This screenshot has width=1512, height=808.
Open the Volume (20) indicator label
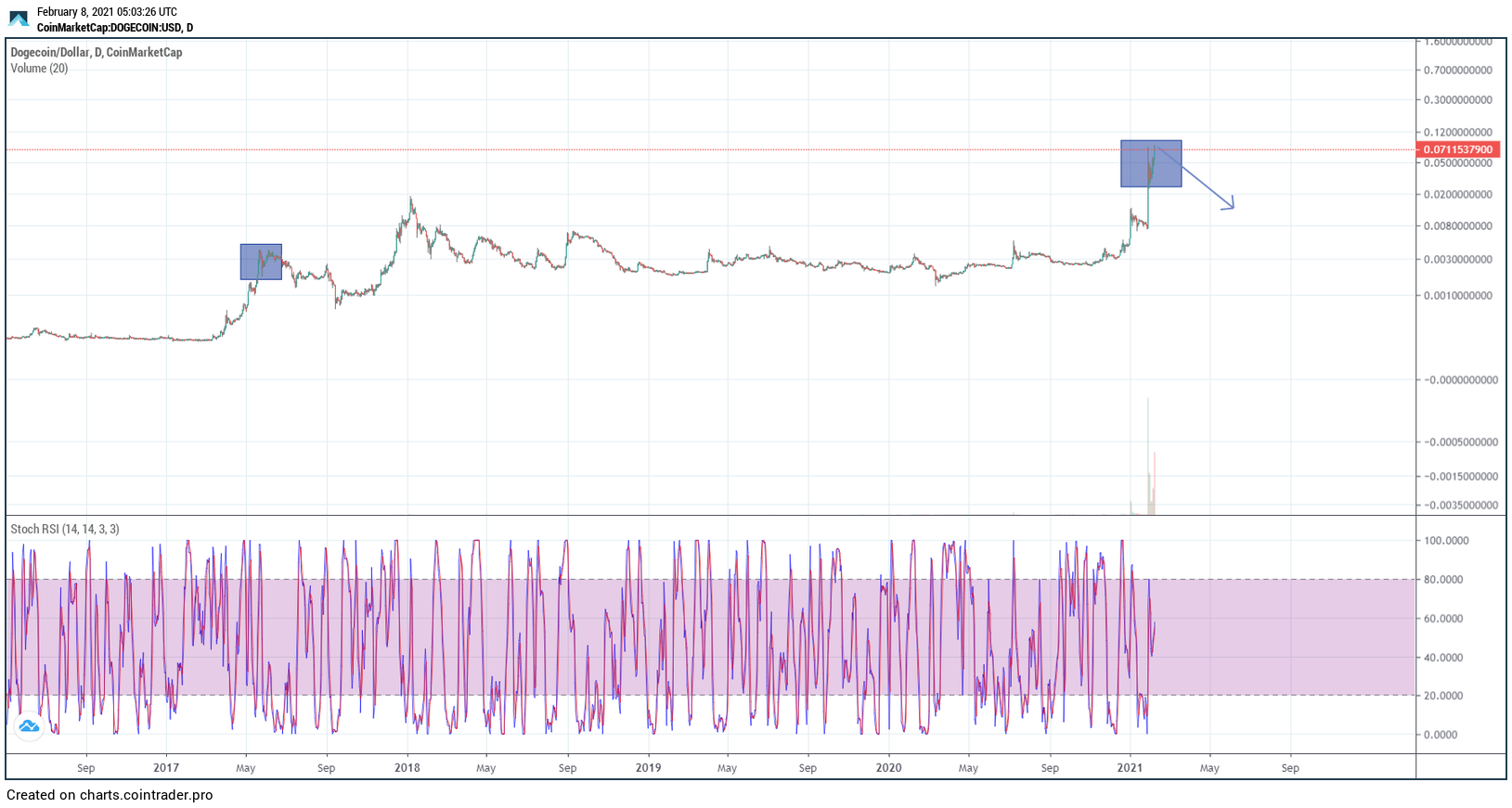[x=39, y=69]
